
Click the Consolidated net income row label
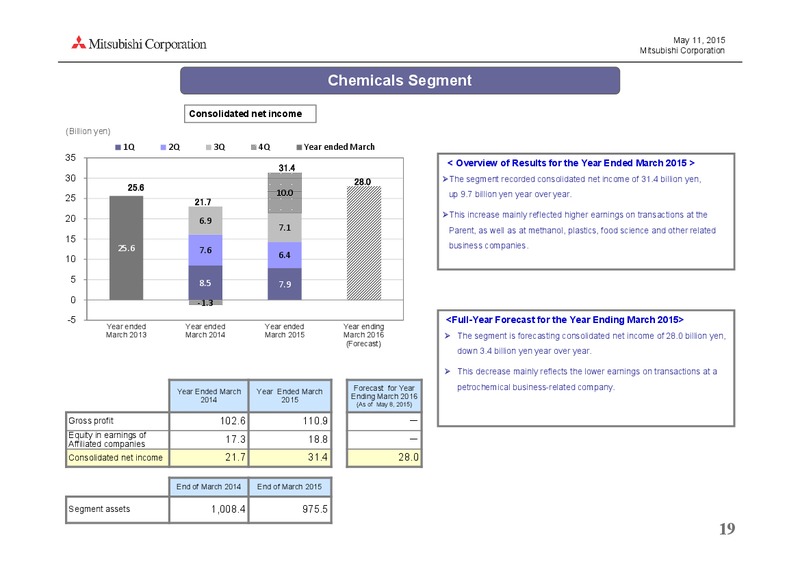point(115,458)
